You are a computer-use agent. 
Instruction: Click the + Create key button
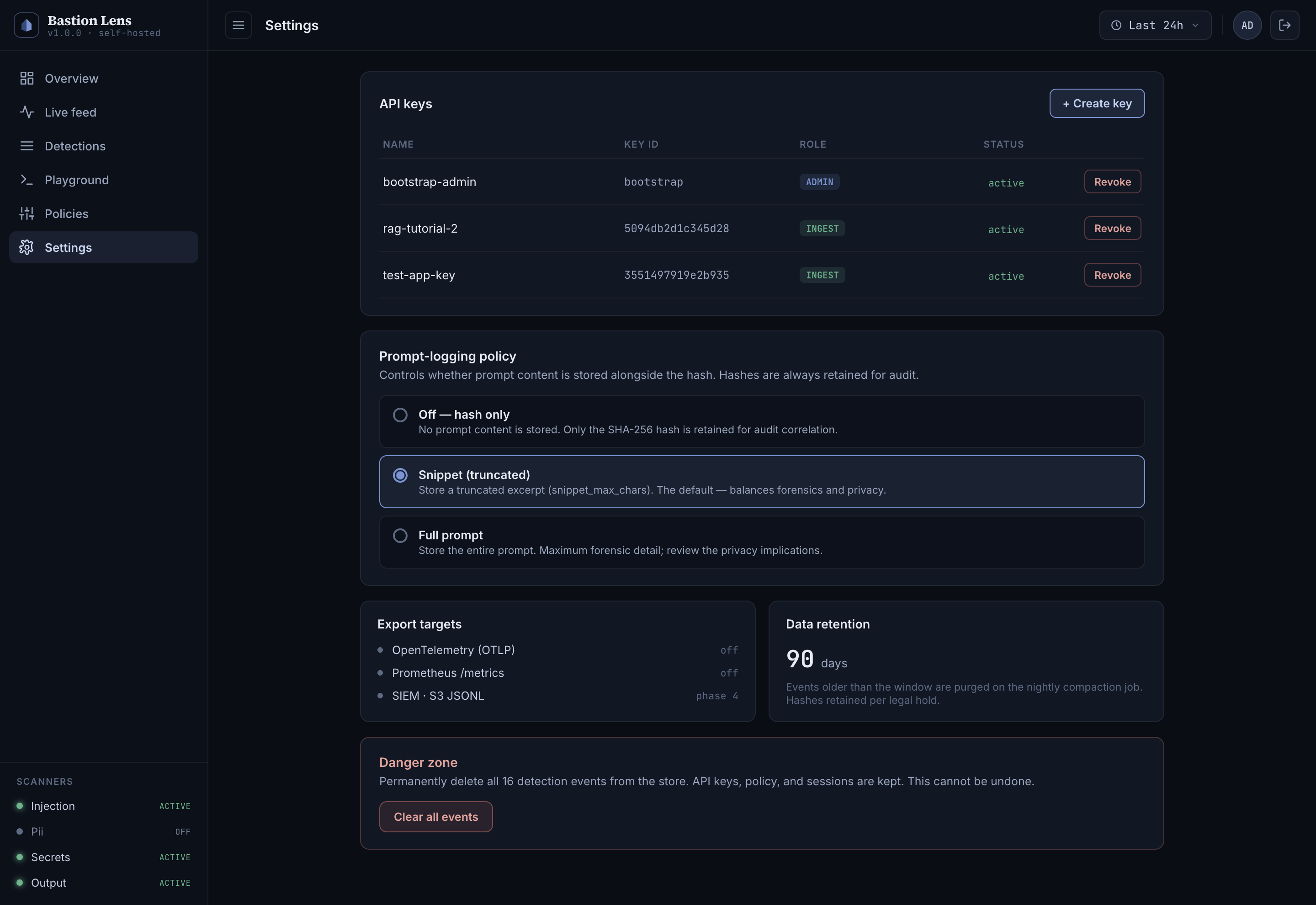pos(1097,103)
